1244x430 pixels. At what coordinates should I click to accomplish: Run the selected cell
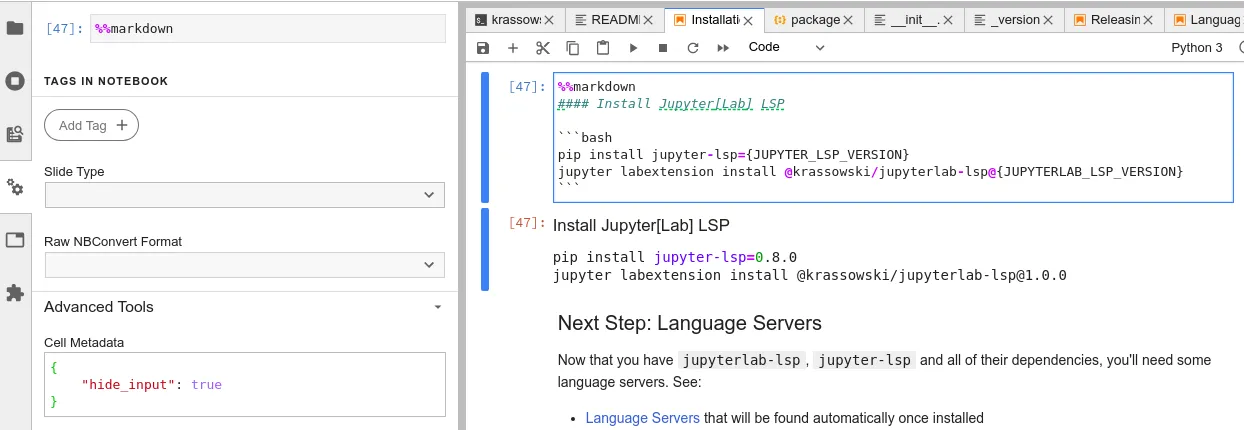(x=633, y=47)
